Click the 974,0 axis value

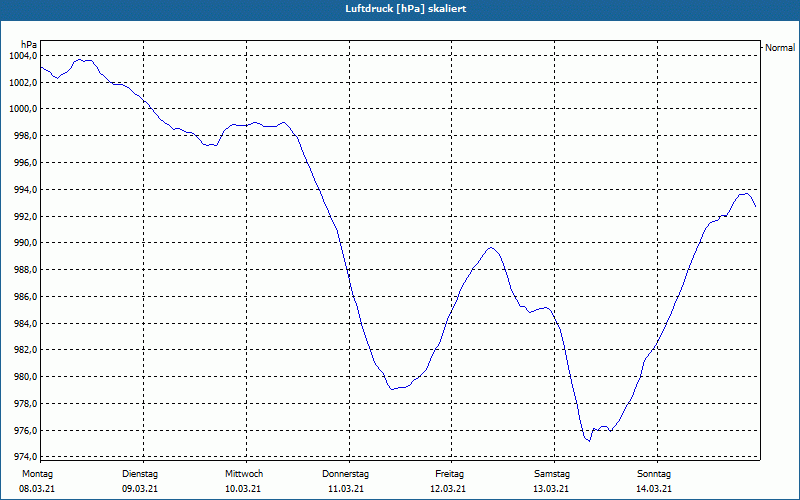tap(24, 456)
